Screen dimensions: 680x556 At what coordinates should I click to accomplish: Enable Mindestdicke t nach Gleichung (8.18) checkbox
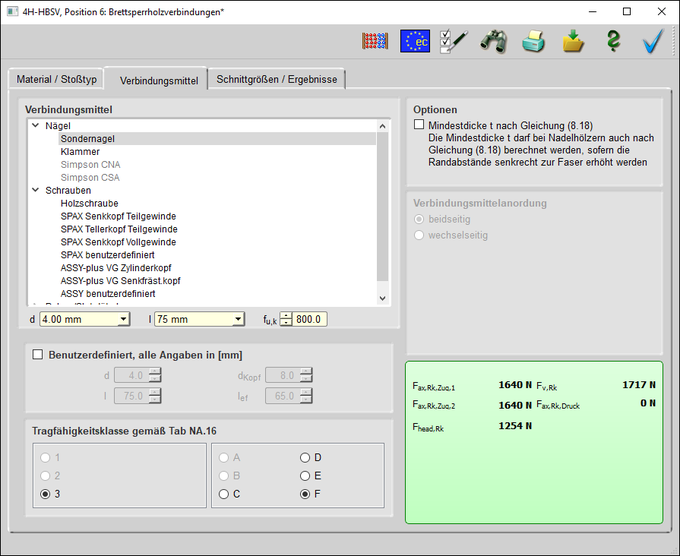click(x=419, y=125)
